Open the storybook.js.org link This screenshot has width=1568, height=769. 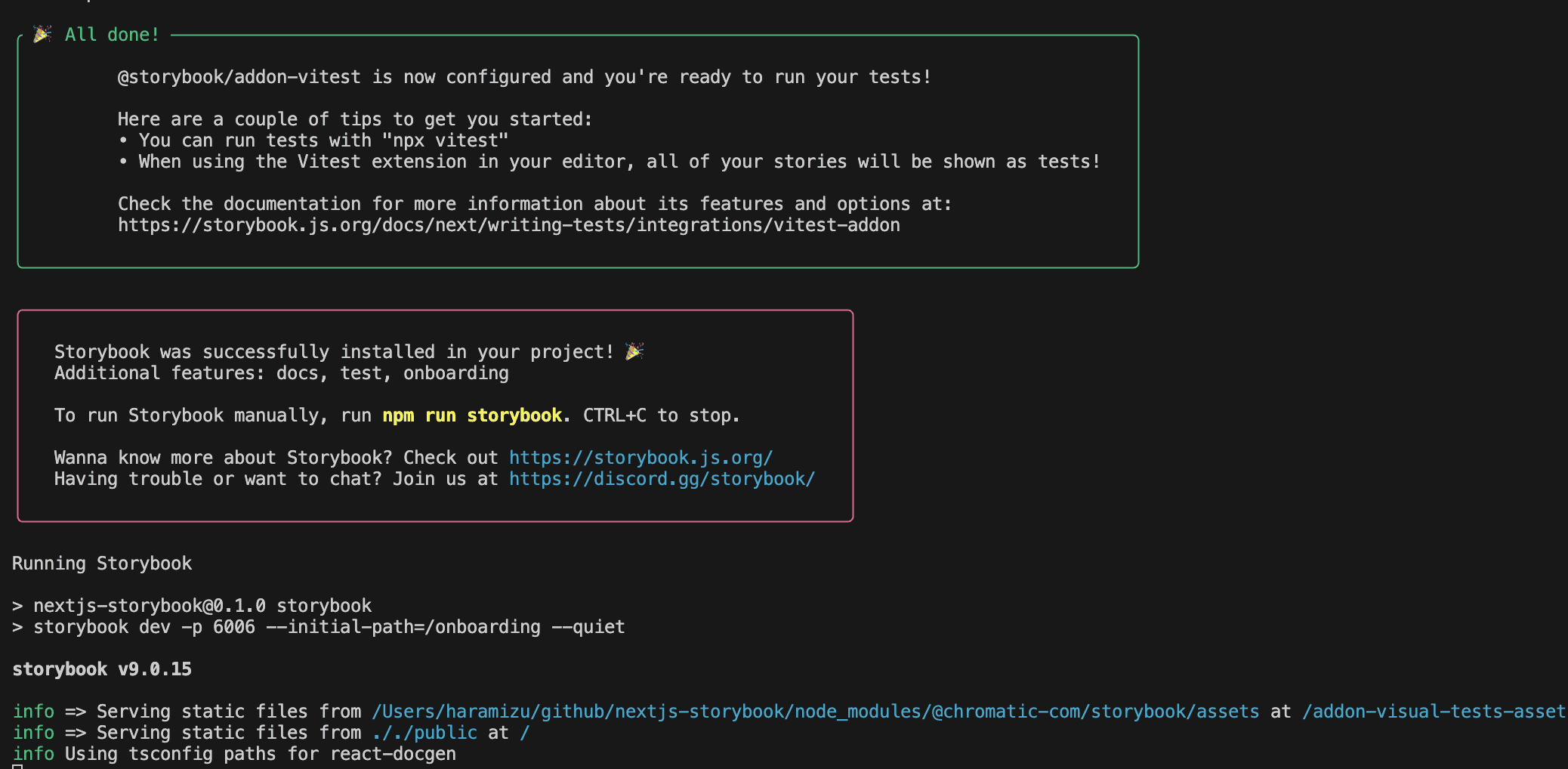(640, 458)
